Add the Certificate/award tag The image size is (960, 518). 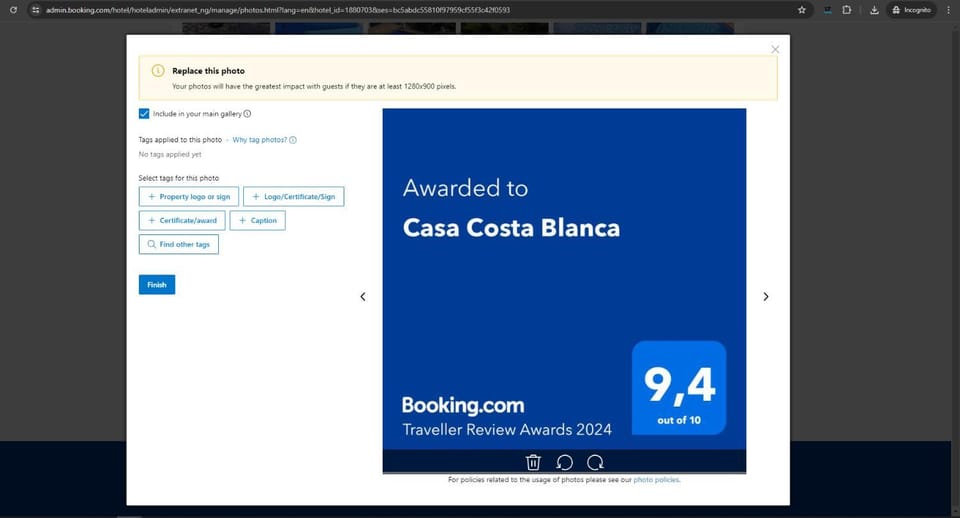[x=182, y=220]
